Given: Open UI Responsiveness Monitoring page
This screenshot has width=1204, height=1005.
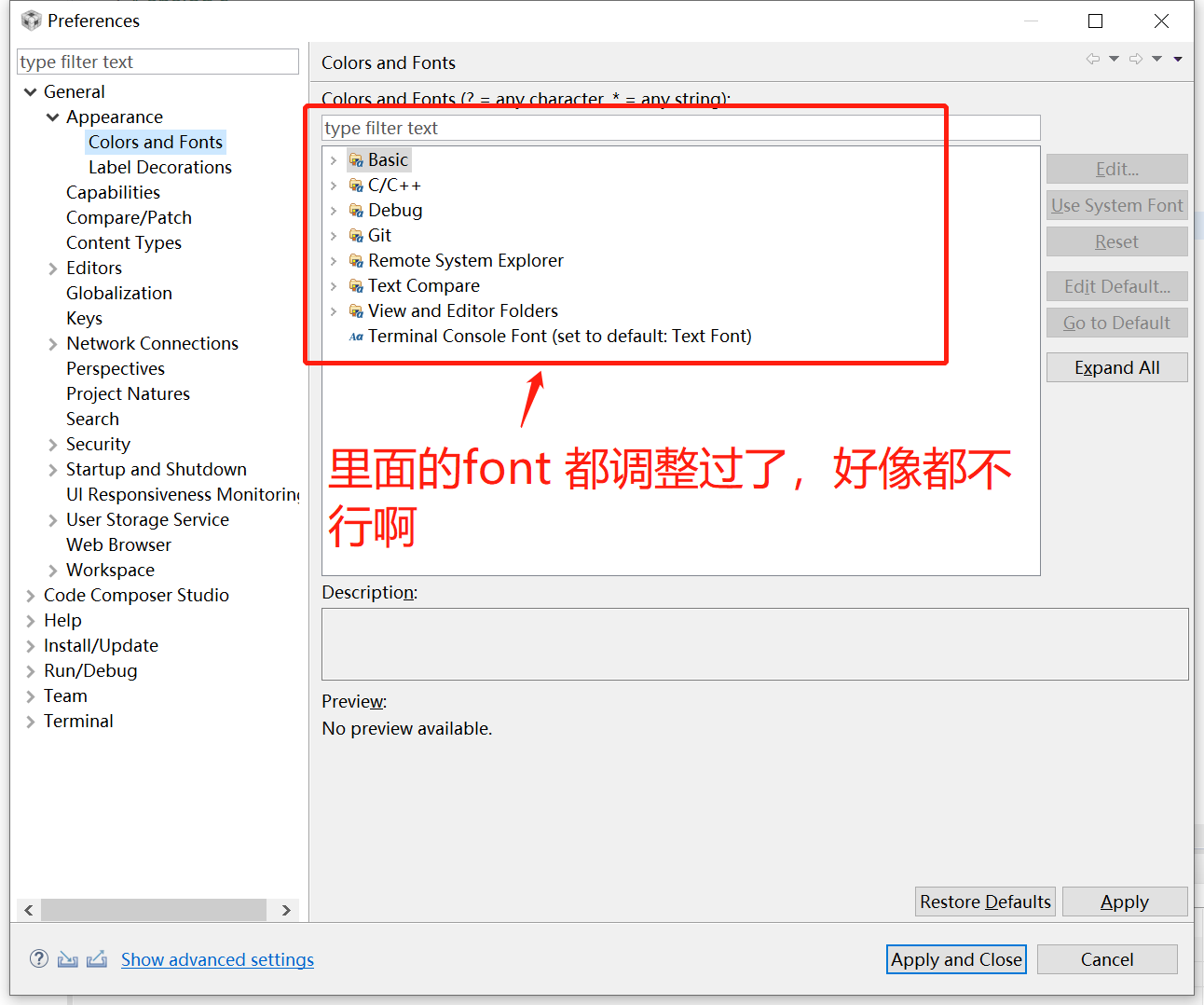Looking at the screenshot, I should 183,494.
